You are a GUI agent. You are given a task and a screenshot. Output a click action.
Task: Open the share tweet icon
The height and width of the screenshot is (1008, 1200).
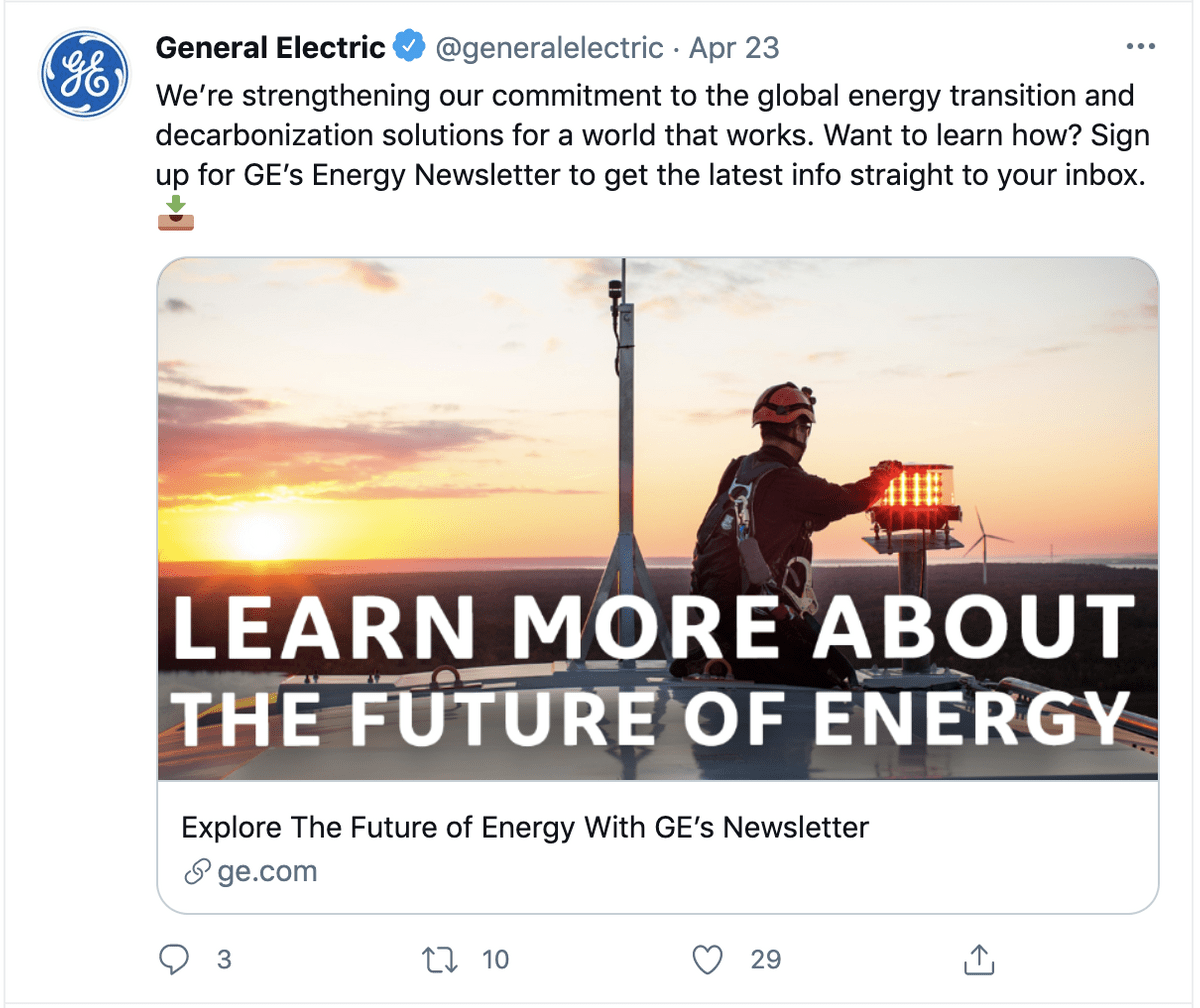tap(977, 960)
